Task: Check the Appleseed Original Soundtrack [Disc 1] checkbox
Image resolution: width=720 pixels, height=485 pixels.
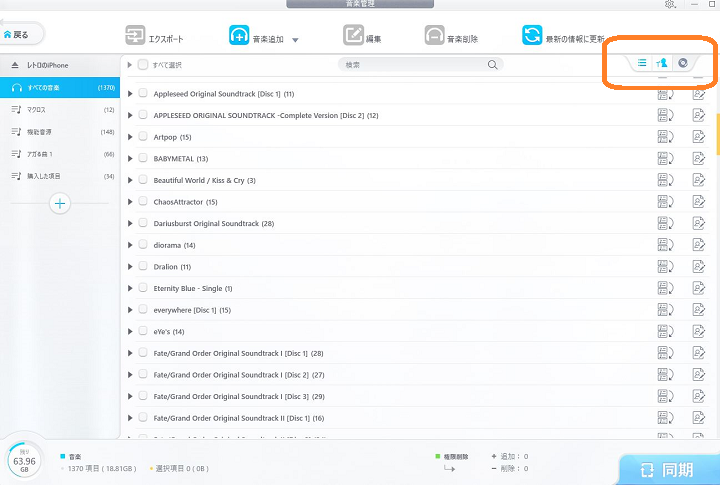Action: tap(143, 93)
